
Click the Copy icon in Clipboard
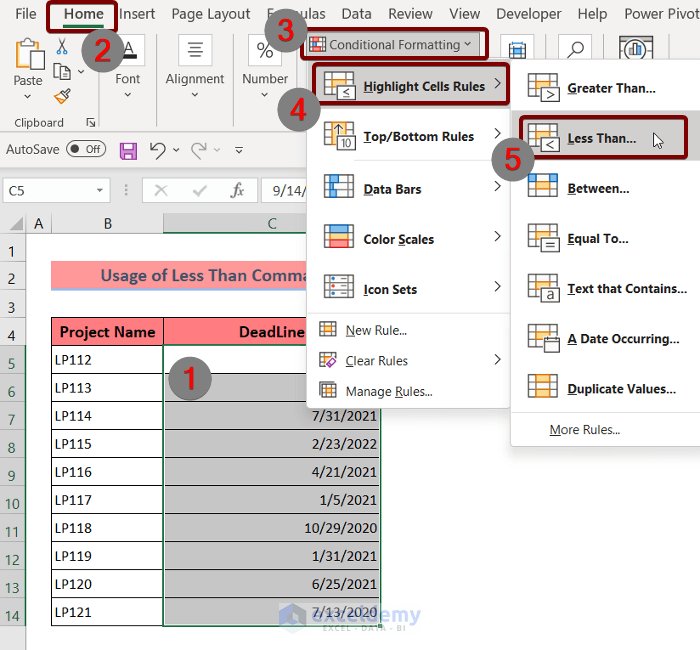pos(62,71)
